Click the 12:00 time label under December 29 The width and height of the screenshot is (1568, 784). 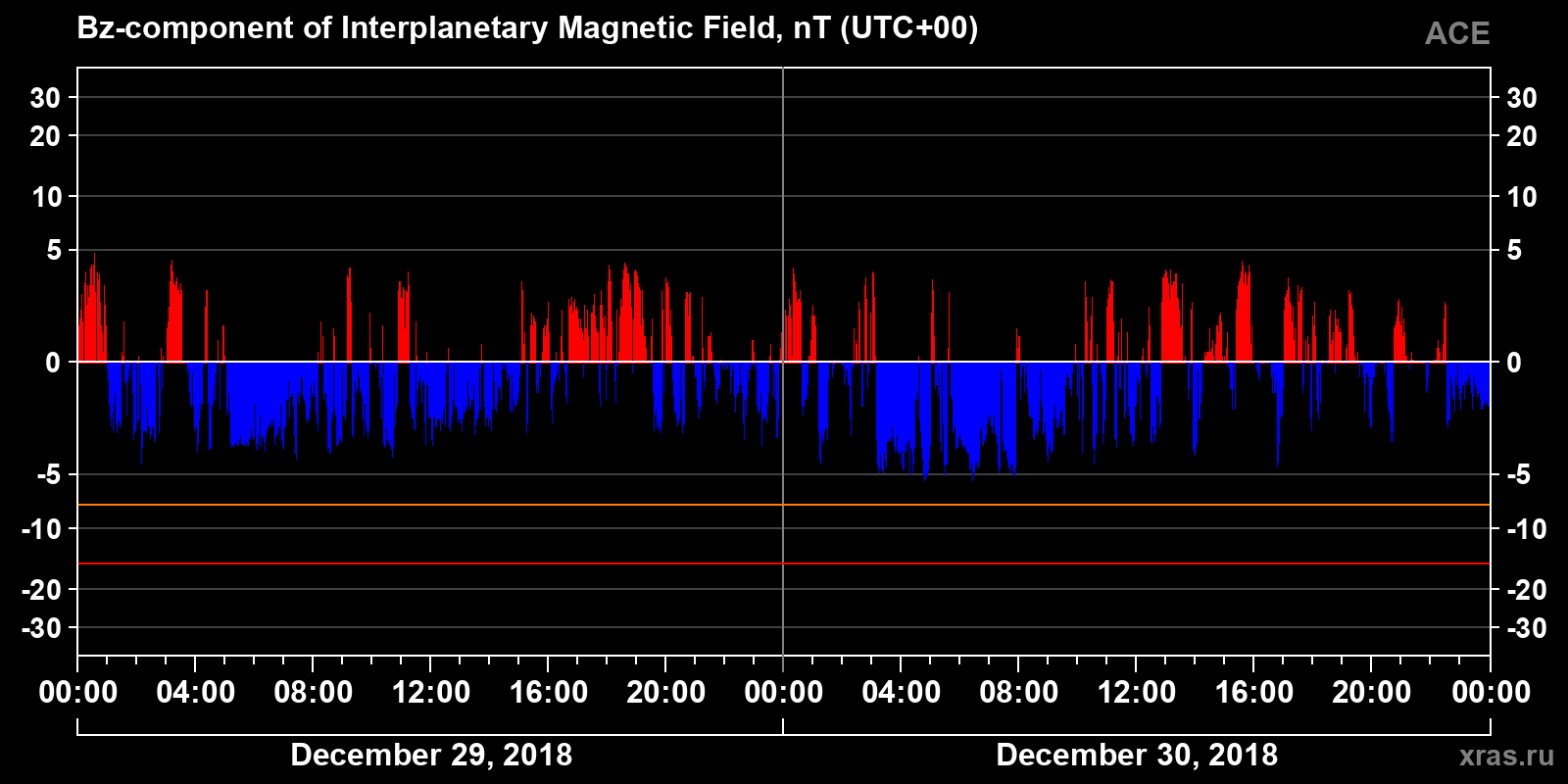[431, 692]
